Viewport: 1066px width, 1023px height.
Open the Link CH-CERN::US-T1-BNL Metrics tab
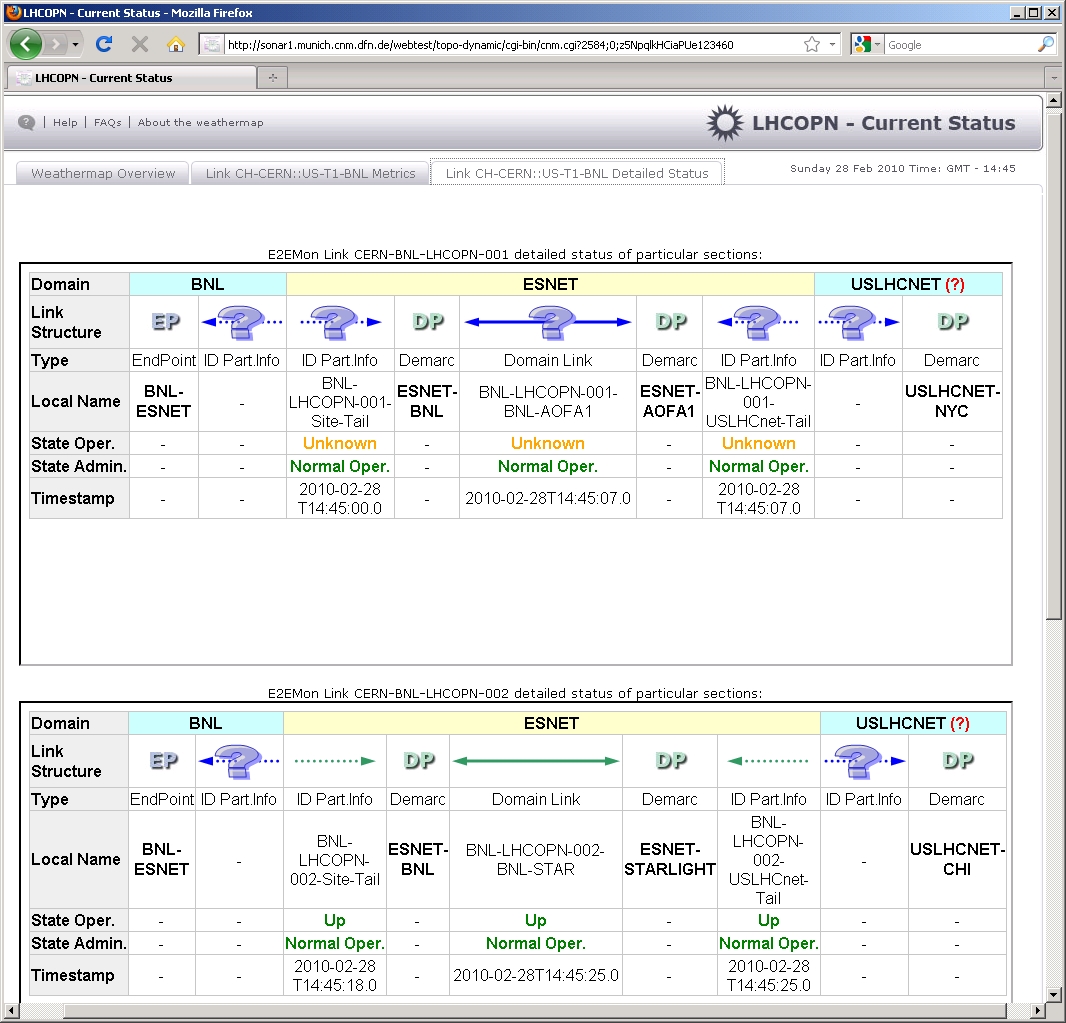pyautogui.click(x=310, y=173)
